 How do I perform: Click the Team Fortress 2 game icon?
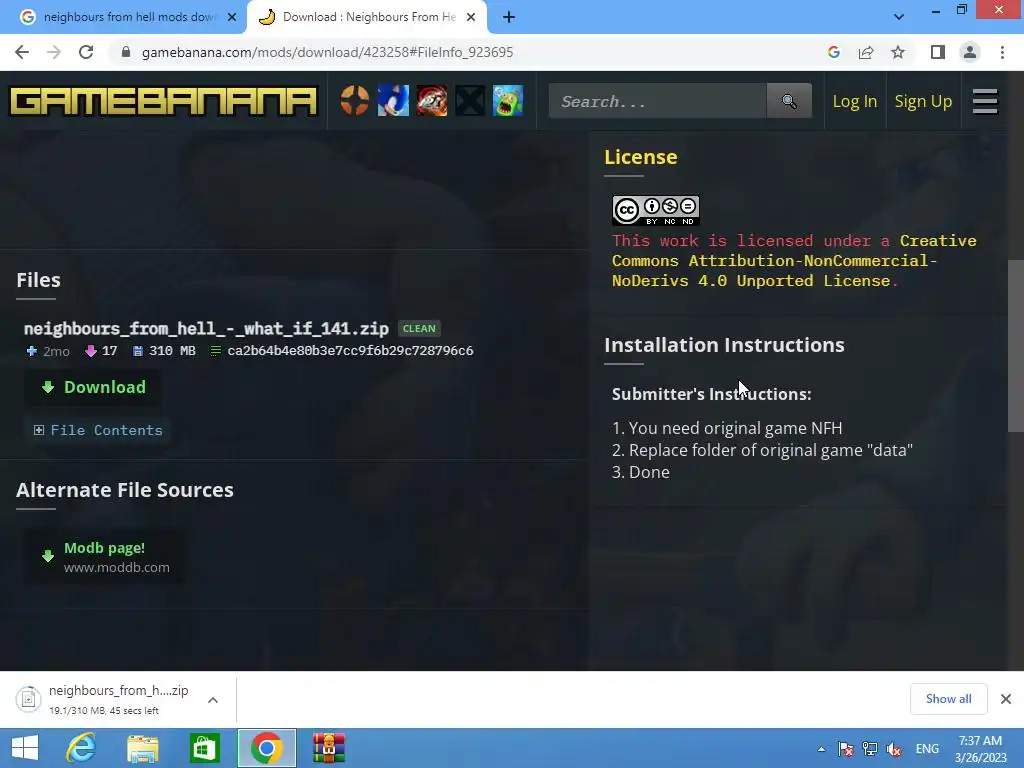click(355, 101)
